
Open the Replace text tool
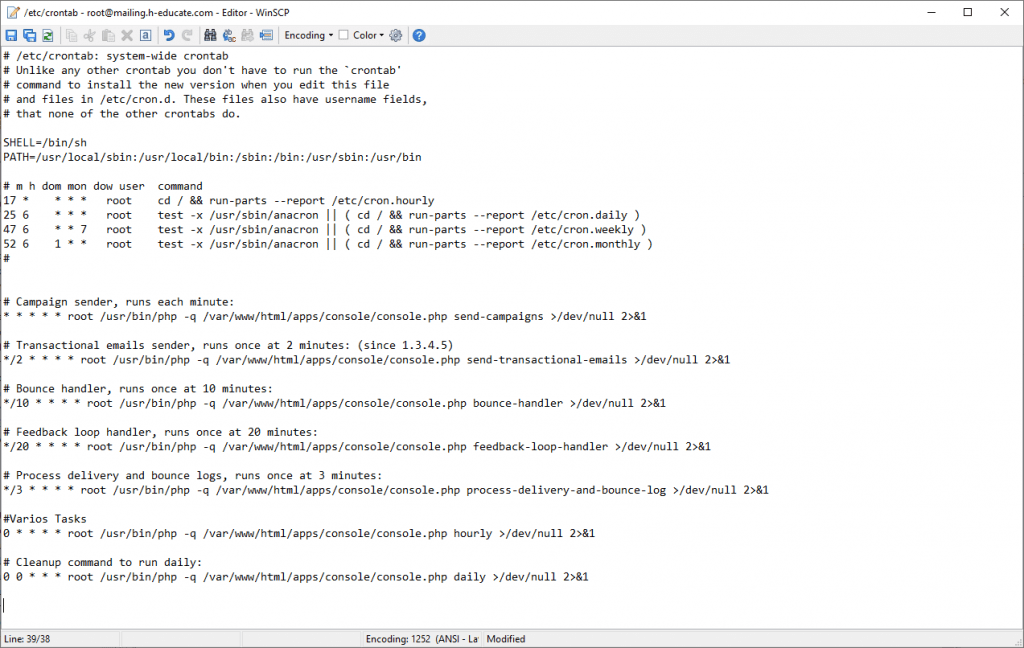pos(229,35)
